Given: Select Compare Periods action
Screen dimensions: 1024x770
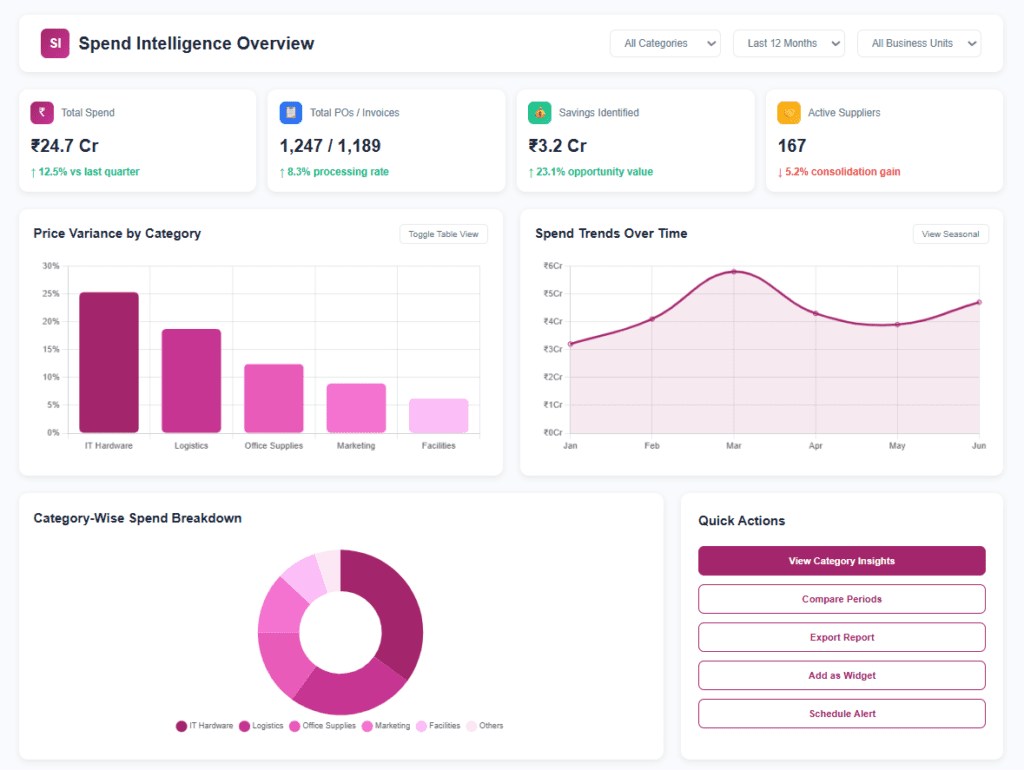Looking at the screenshot, I should (x=841, y=599).
